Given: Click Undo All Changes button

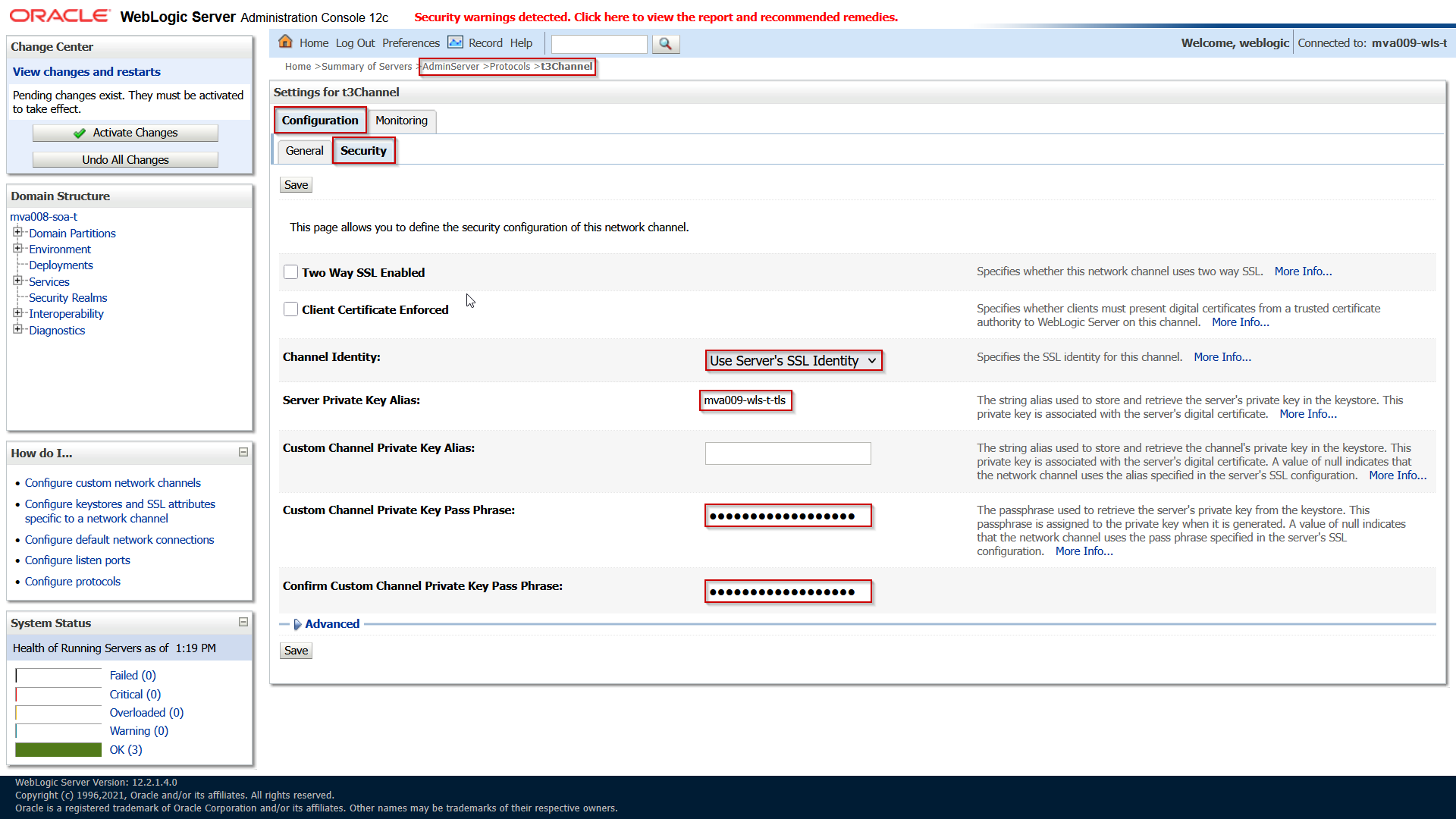Looking at the screenshot, I should click(x=125, y=160).
